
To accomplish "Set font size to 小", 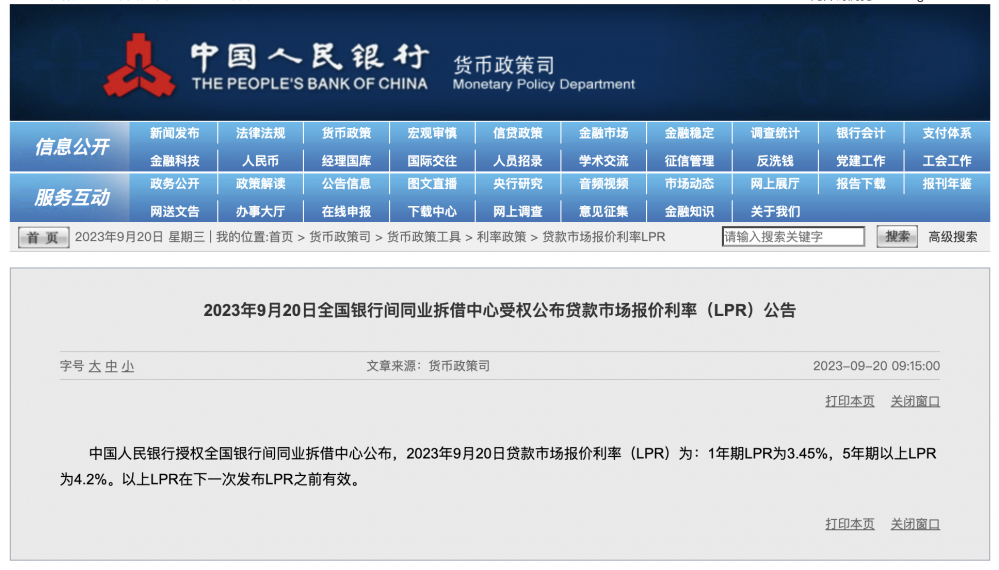I will click(x=127, y=366).
